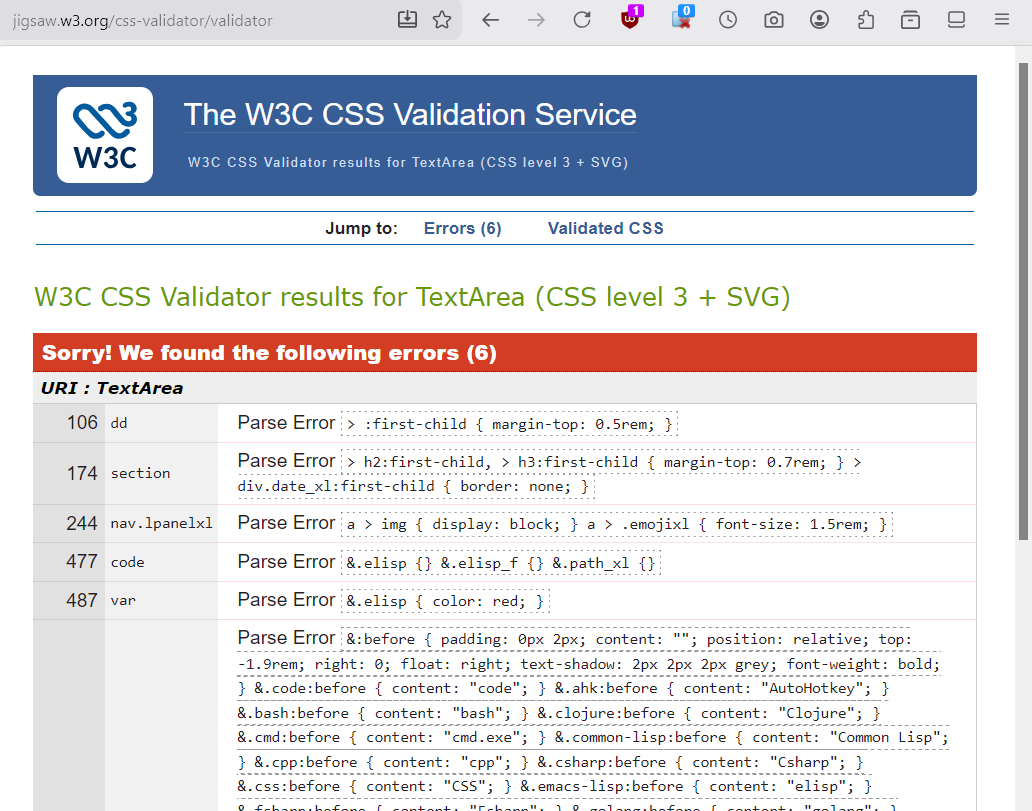This screenshot has width=1032, height=811.
Task: Reload the page with the refresh icon
Action: (x=582, y=20)
